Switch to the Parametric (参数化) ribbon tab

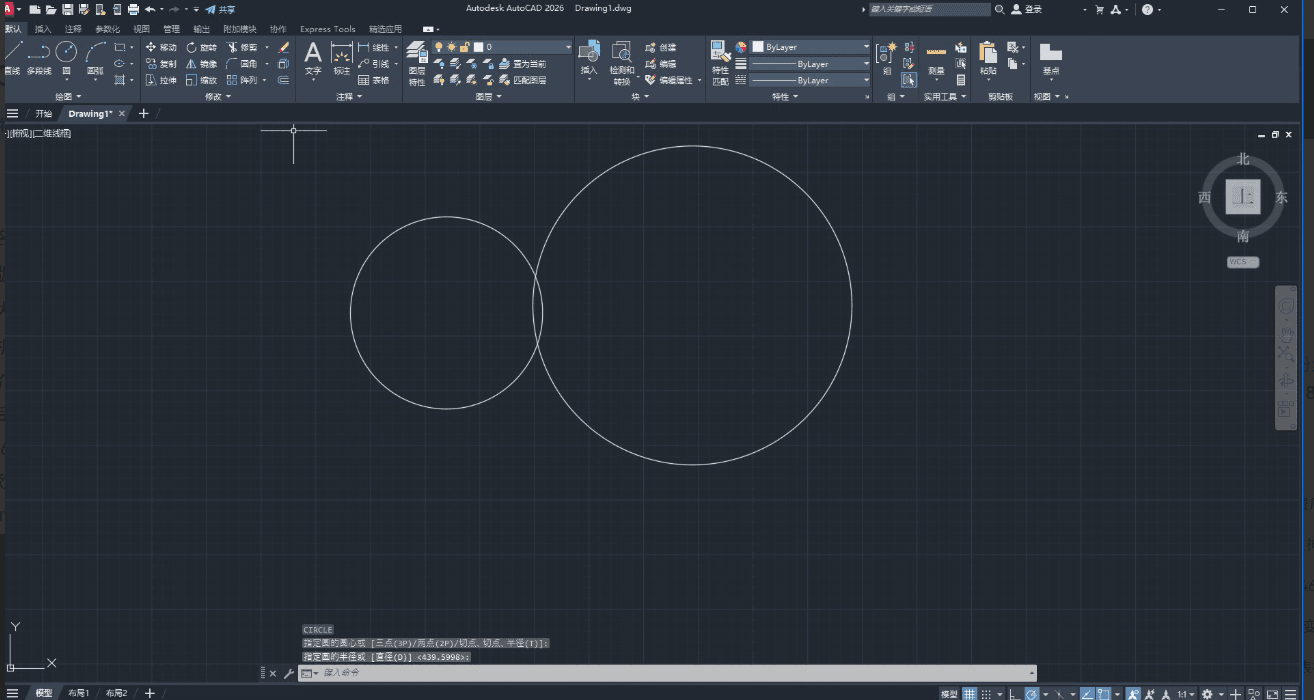(107, 29)
